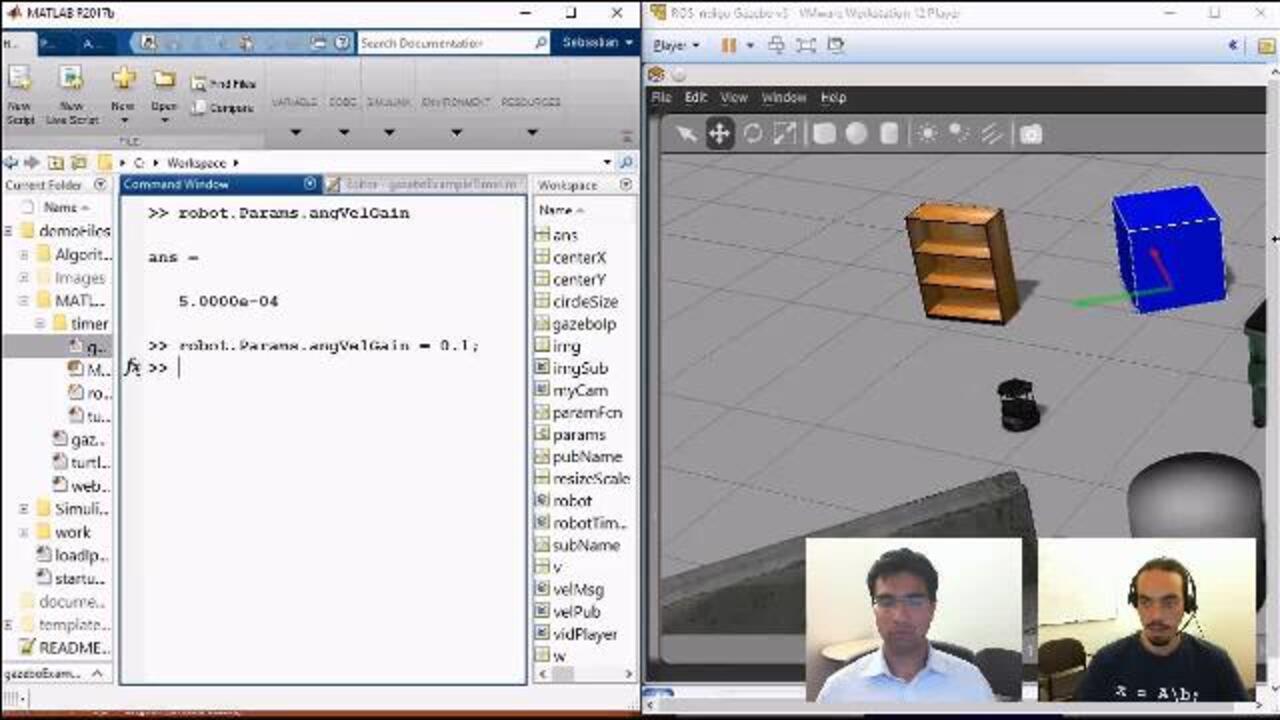The width and height of the screenshot is (1280, 720).
Task: Select robot variable in Workspace
Action: pyautogui.click(x=572, y=500)
